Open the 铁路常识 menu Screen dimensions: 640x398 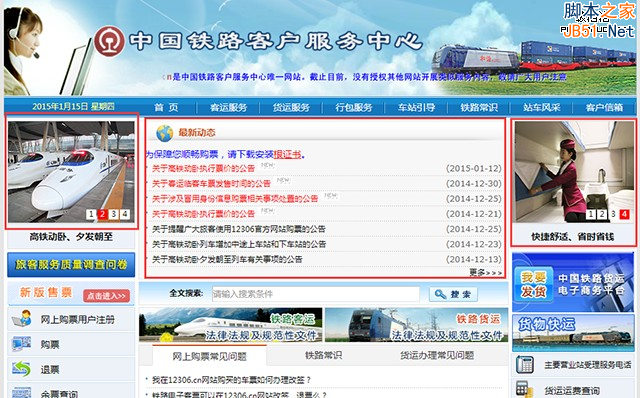coord(479,107)
